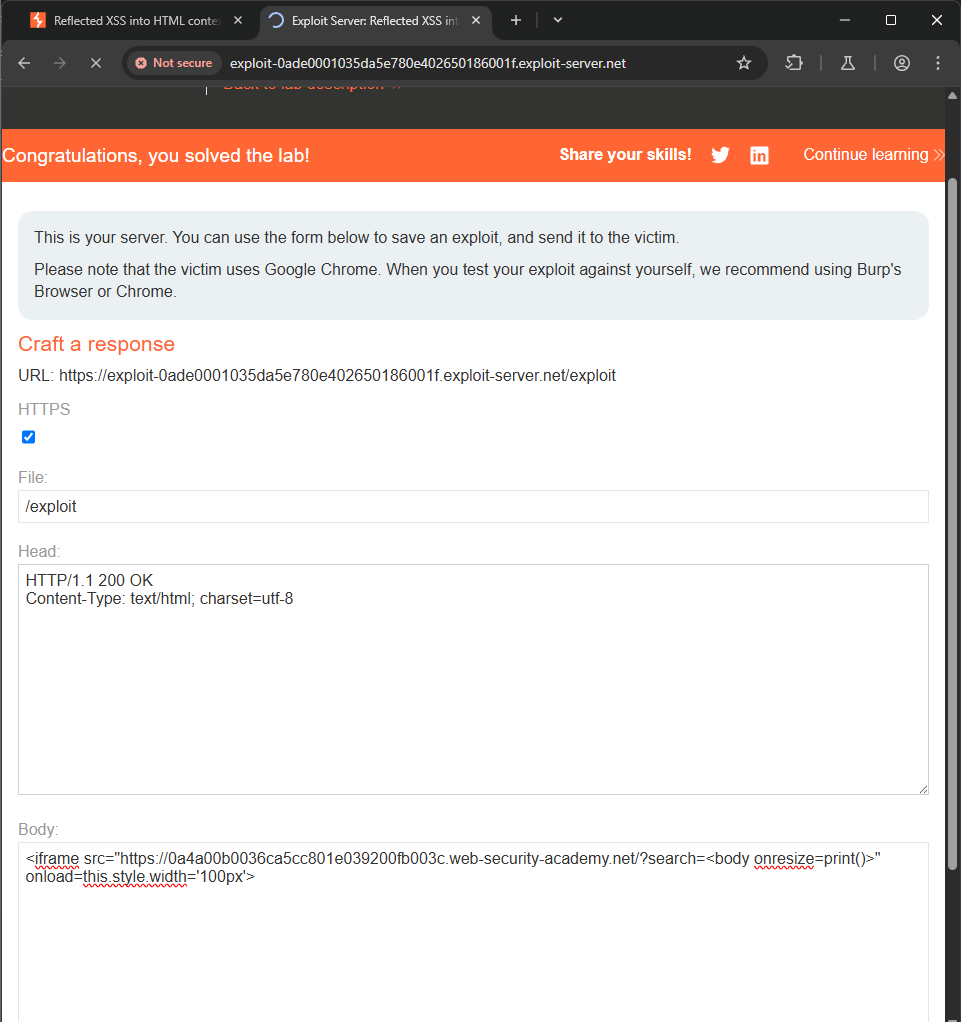Close the browser window
Image resolution: width=961 pixels, height=1022 pixels.
coord(937,20)
